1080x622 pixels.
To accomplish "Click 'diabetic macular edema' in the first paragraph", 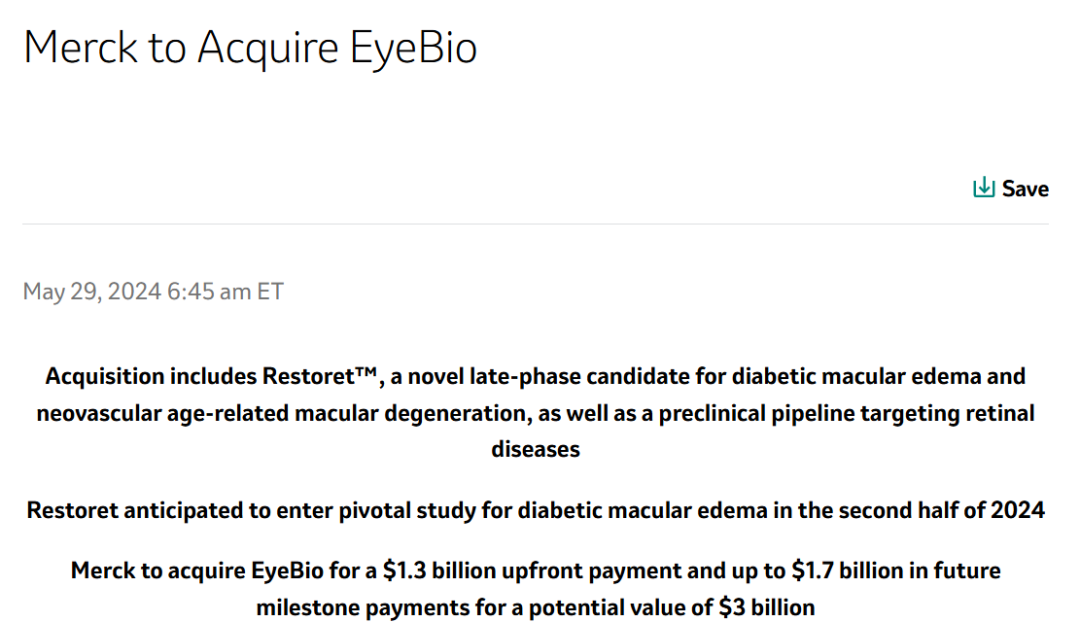I will pyautogui.click(x=845, y=377).
